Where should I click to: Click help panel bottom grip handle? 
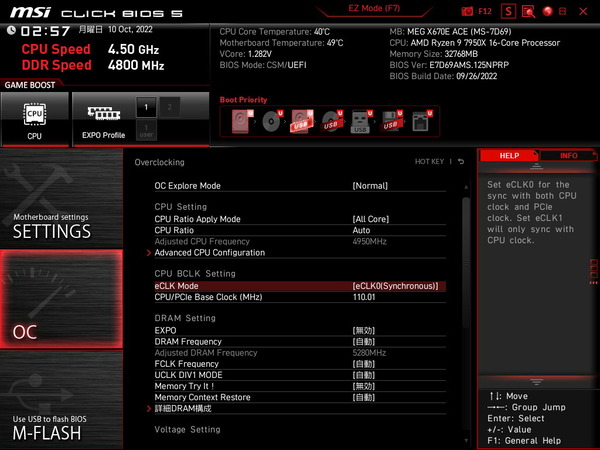[536, 382]
